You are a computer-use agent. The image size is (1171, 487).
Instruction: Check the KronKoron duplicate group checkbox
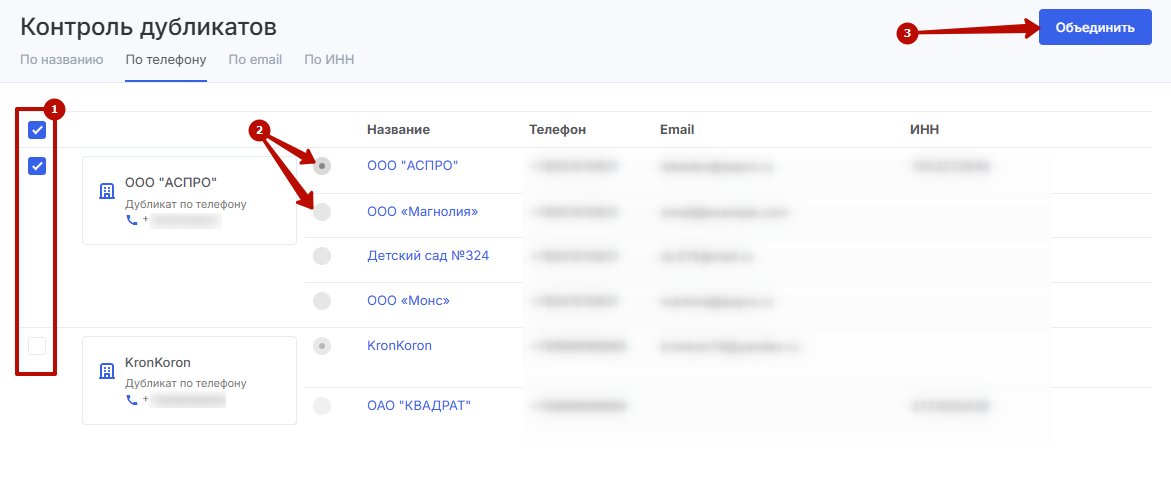[37, 346]
